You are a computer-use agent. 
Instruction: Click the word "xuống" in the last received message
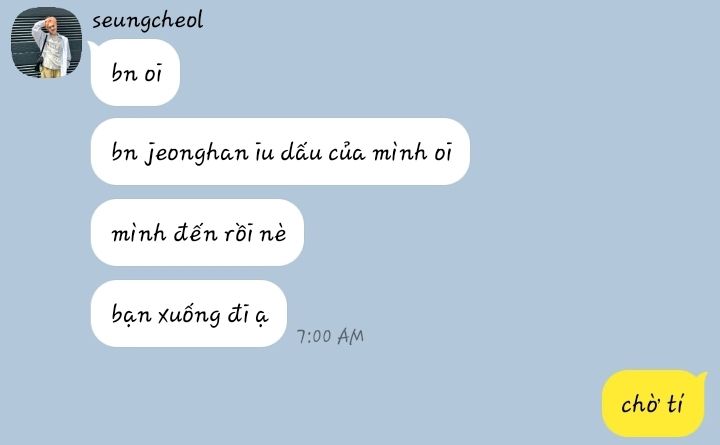click(x=189, y=316)
